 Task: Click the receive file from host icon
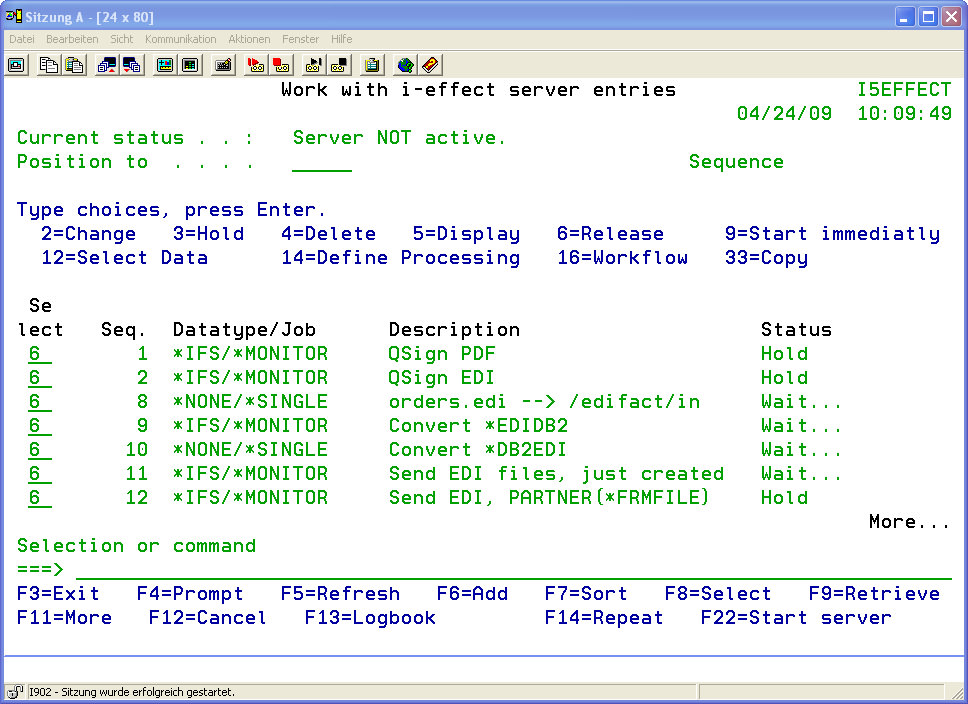point(131,65)
